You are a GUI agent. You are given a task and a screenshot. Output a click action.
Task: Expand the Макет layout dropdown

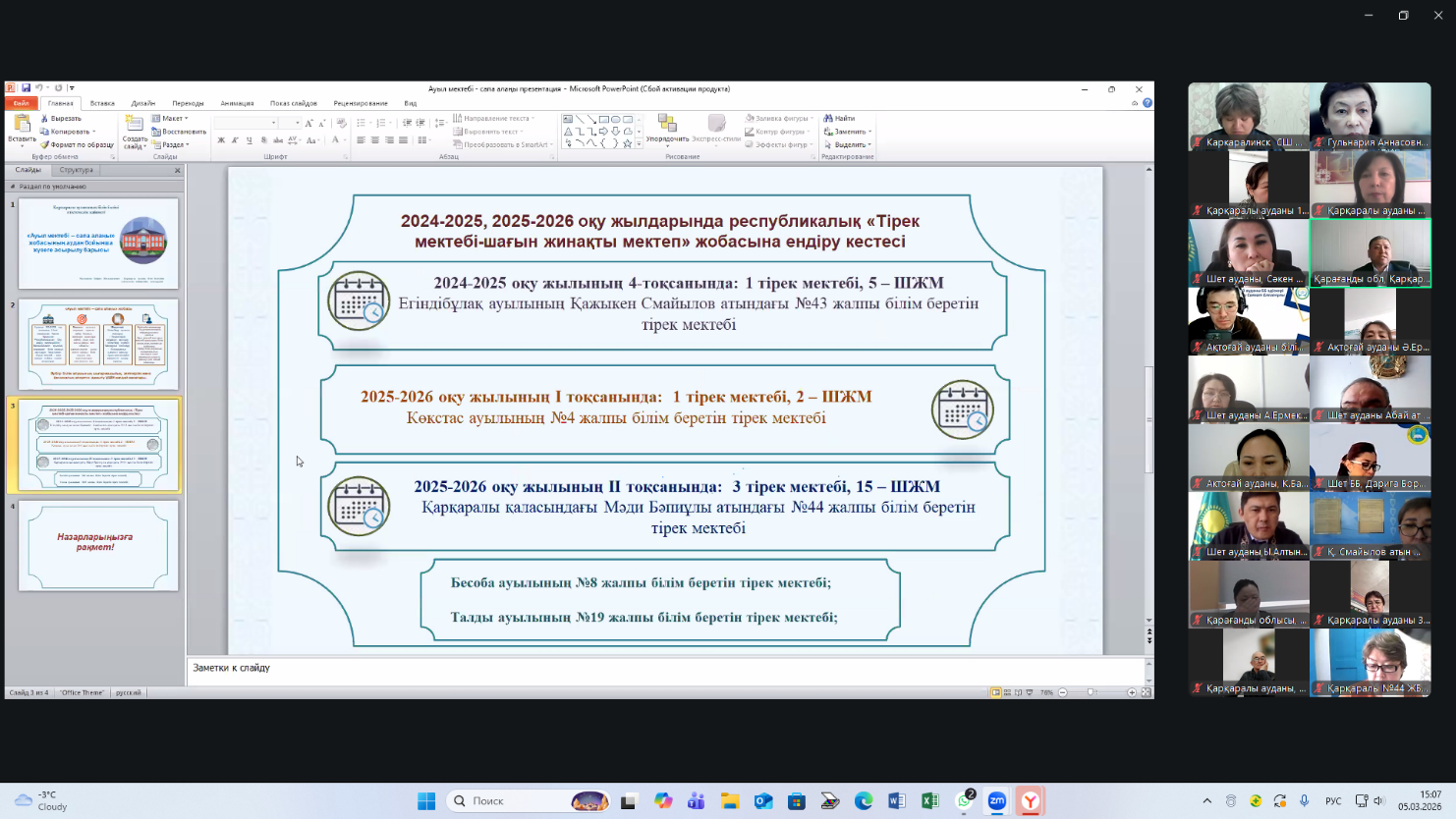[x=171, y=118]
